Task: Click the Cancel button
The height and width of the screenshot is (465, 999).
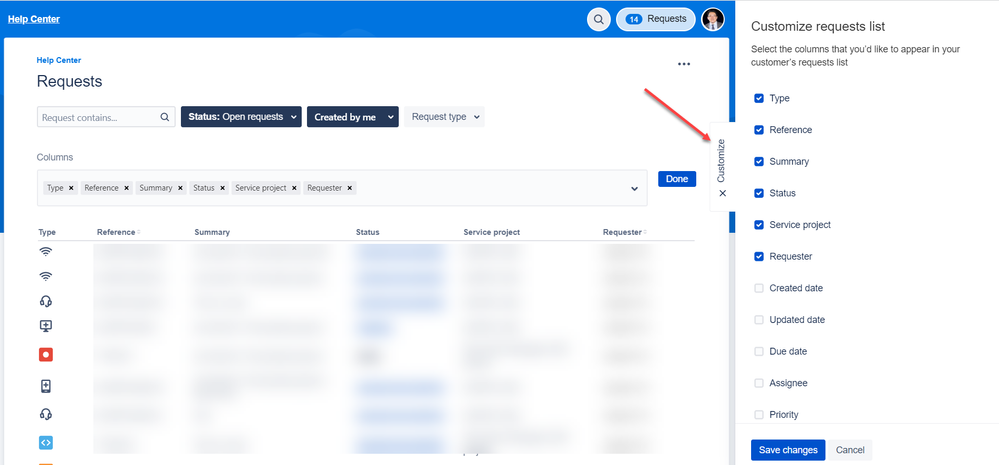Action: [850, 450]
